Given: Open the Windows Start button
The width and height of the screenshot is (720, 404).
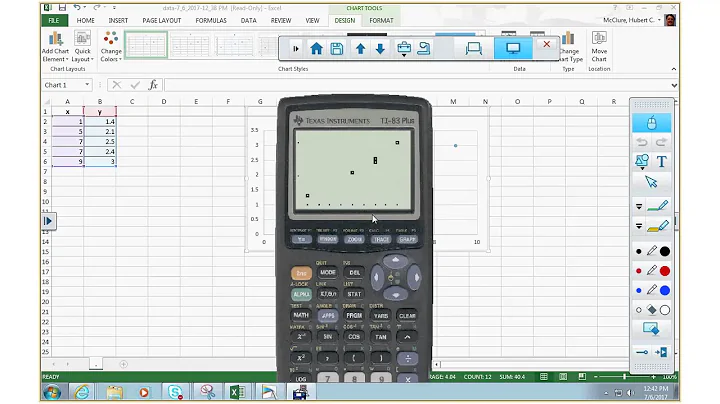Looking at the screenshot, I should pyautogui.click(x=52, y=393).
